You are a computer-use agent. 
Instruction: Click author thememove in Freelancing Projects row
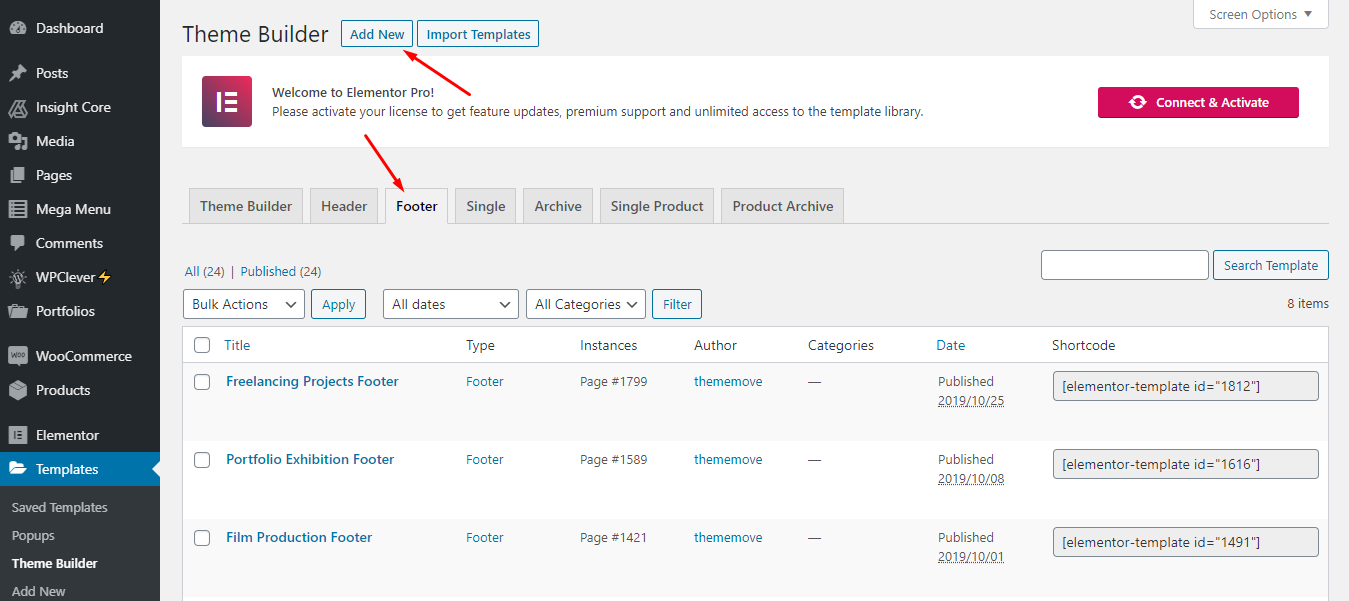(728, 381)
